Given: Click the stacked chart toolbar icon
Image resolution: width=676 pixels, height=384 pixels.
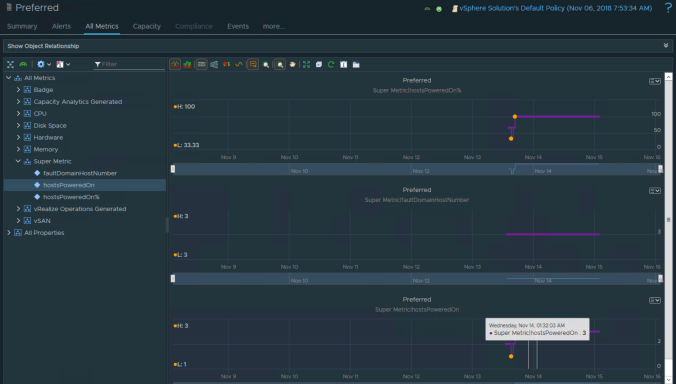Looking at the screenshot, I should pos(187,65).
